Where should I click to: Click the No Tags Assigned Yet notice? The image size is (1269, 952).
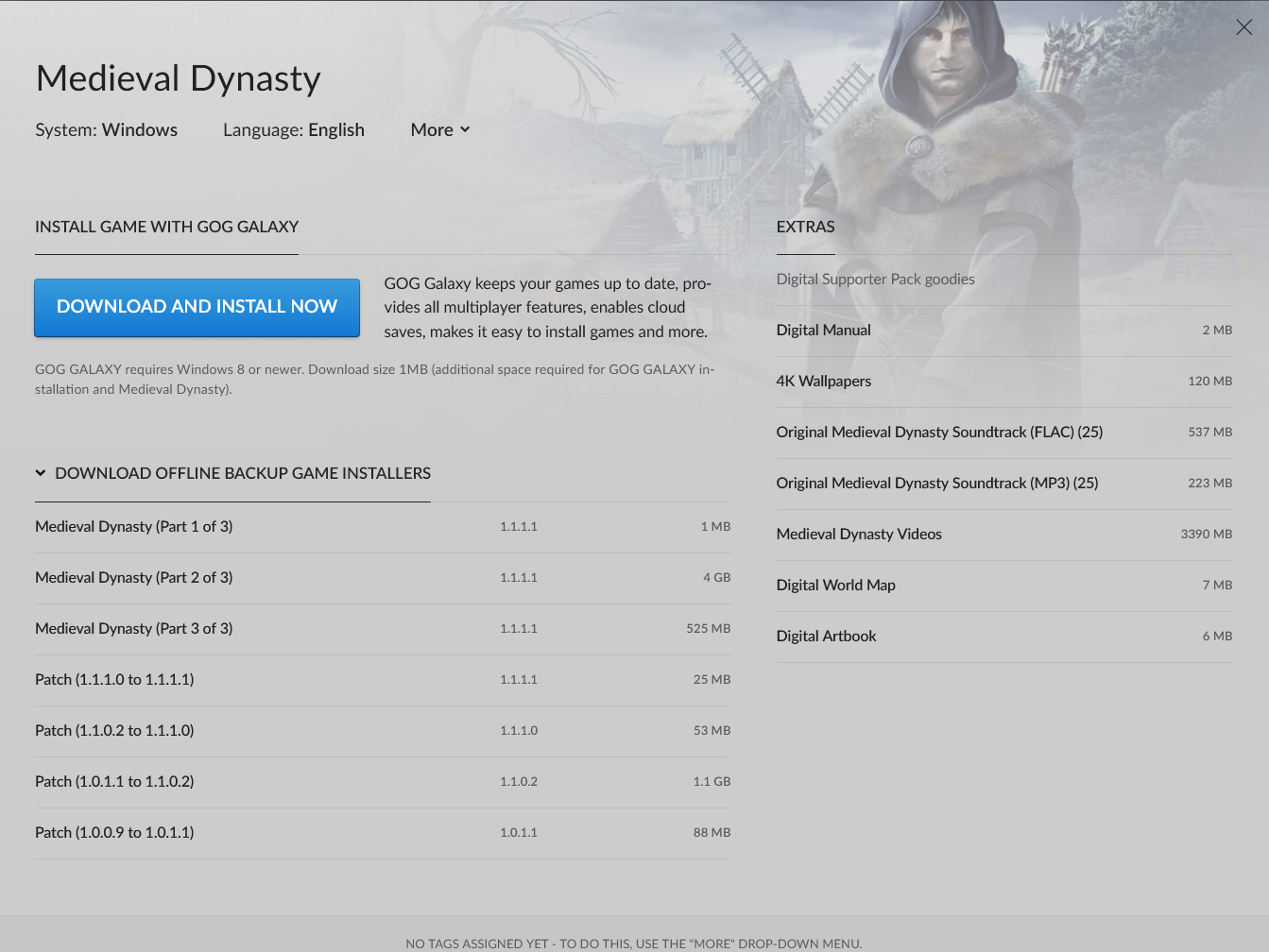click(x=633, y=943)
